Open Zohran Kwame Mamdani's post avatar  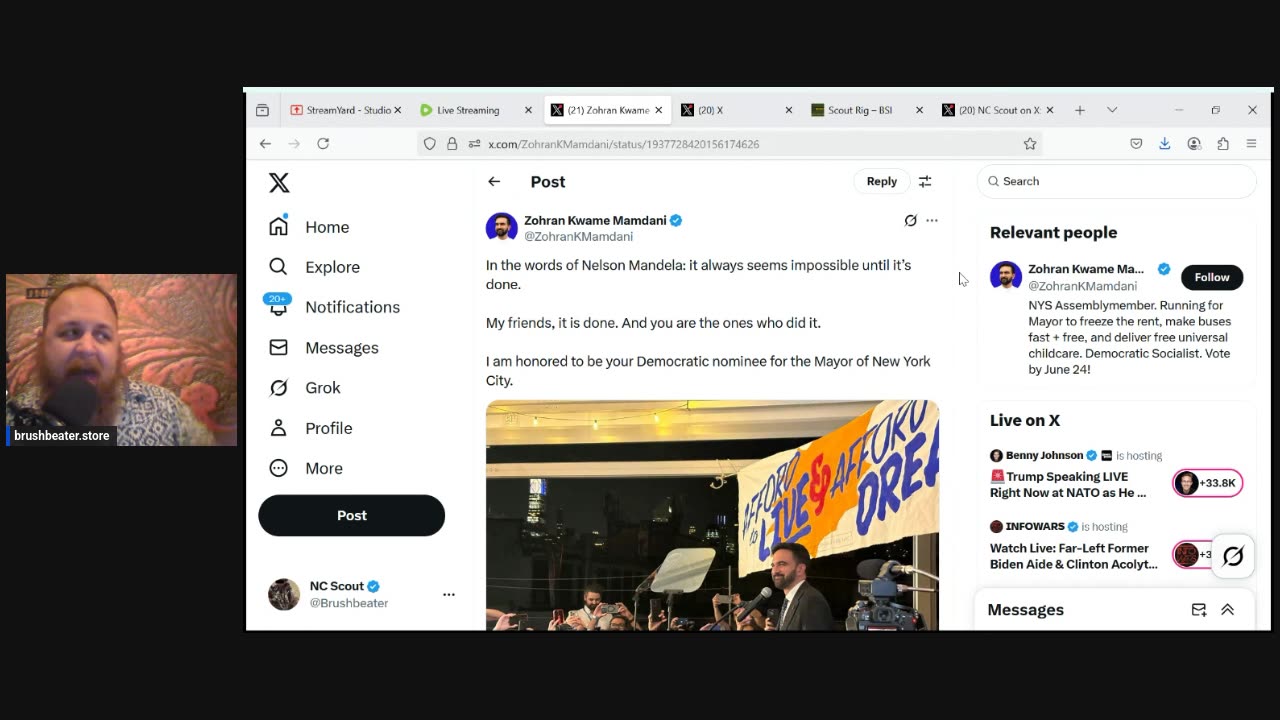tap(502, 227)
